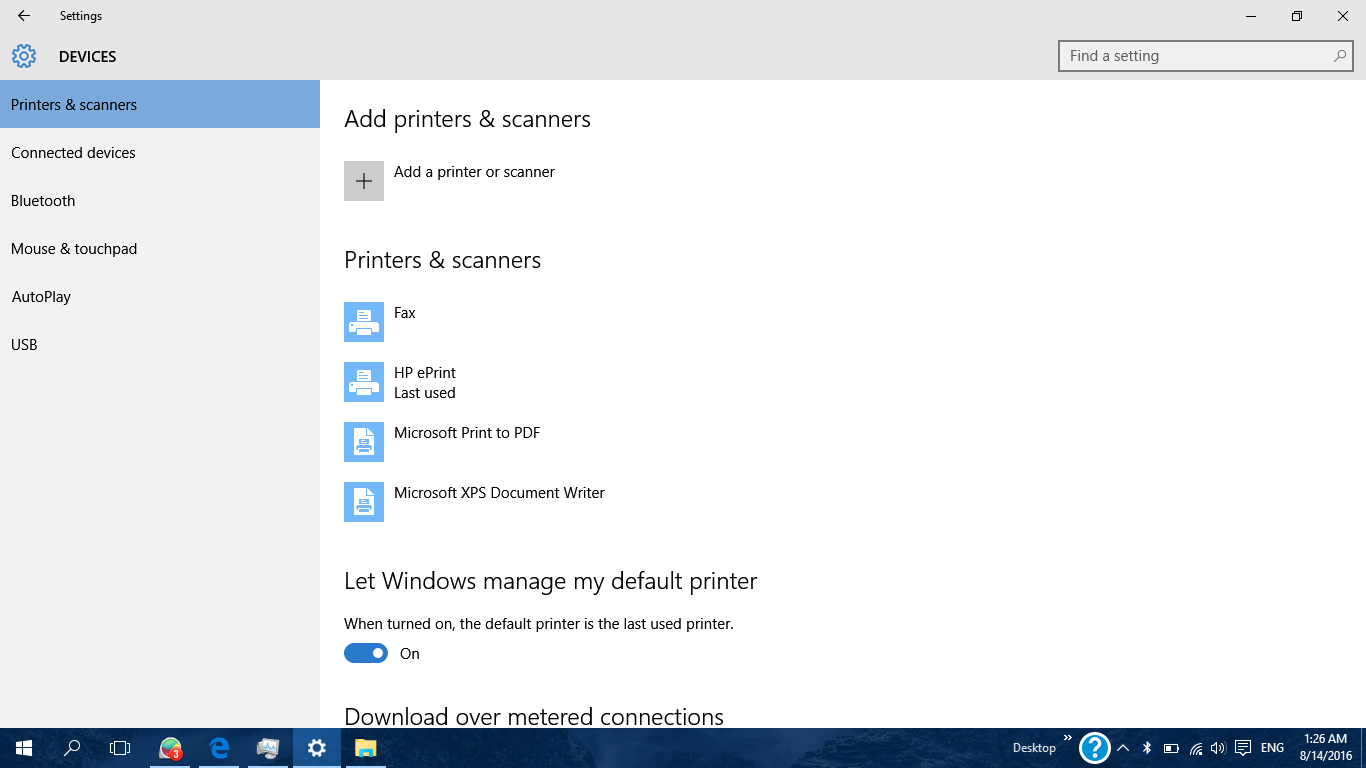Screen dimensions: 1366x768
Task: Expand the Desktop toolbar double chevron
Action: pyautogui.click(x=1067, y=739)
